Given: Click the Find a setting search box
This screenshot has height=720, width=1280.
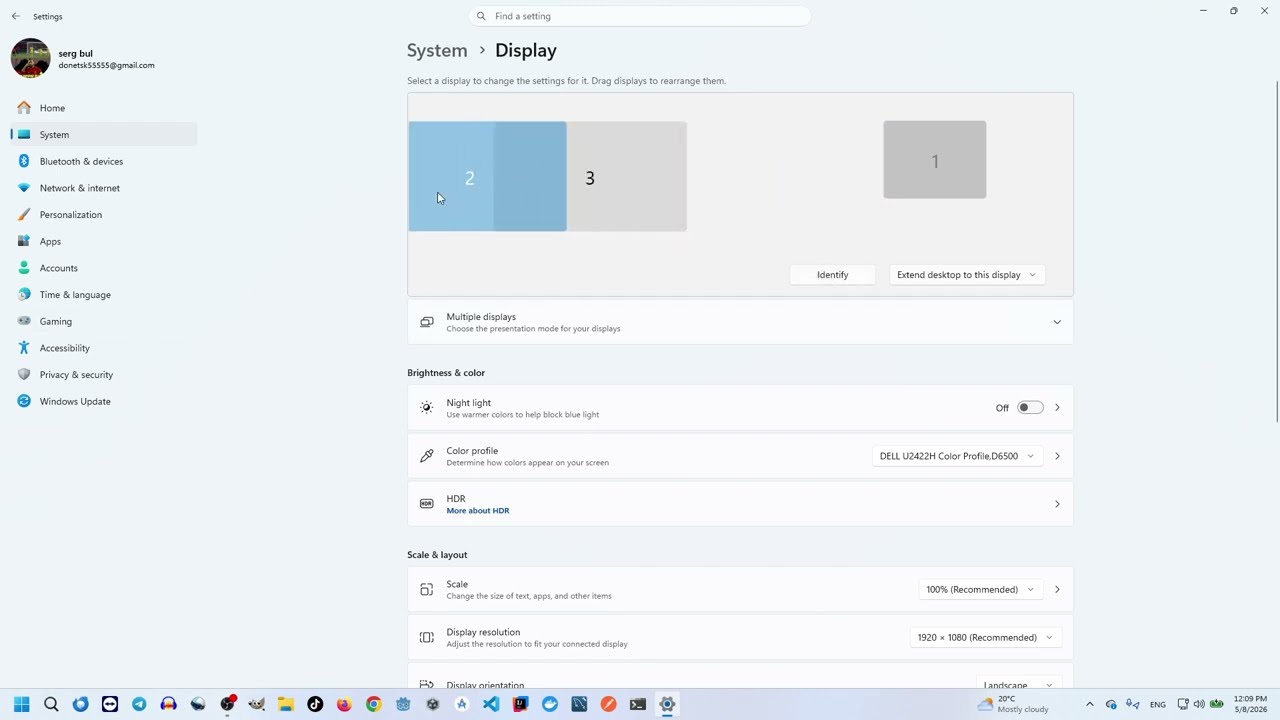Looking at the screenshot, I should pyautogui.click(x=640, y=16).
